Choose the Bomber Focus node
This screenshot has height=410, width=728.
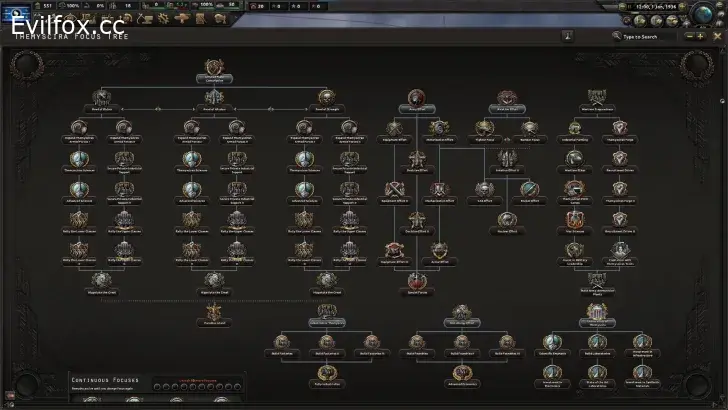pyautogui.click(x=529, y=129)
